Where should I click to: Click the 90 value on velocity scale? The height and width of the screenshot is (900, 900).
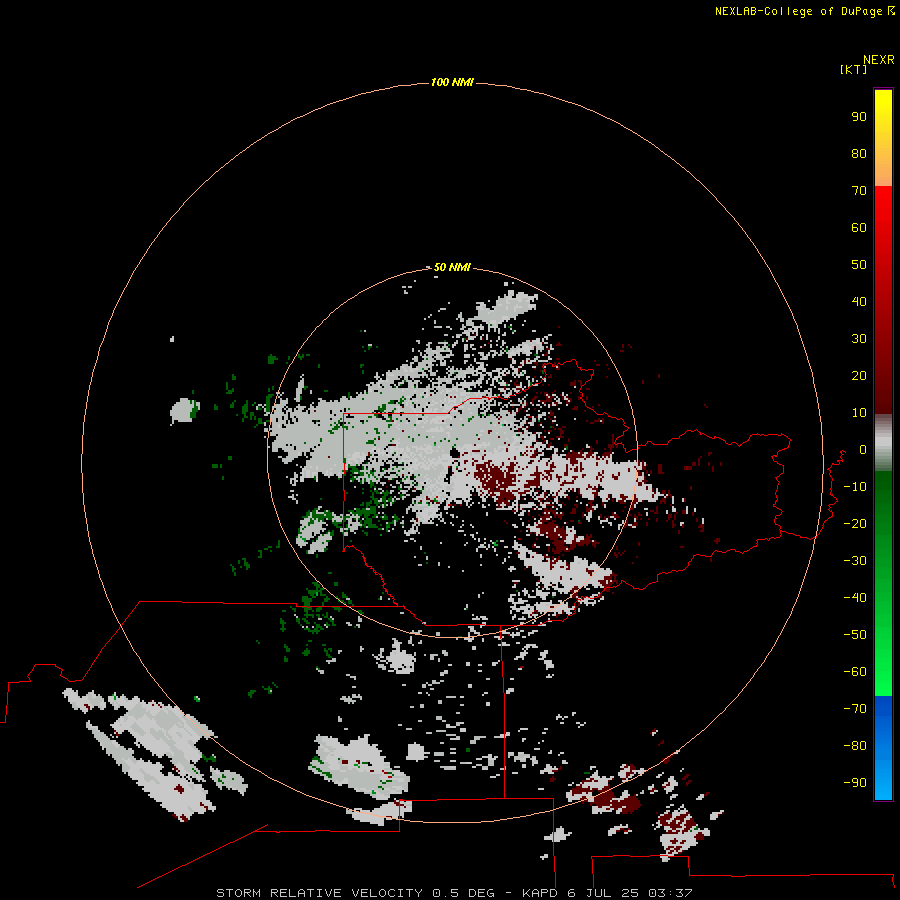click(859, 117)
